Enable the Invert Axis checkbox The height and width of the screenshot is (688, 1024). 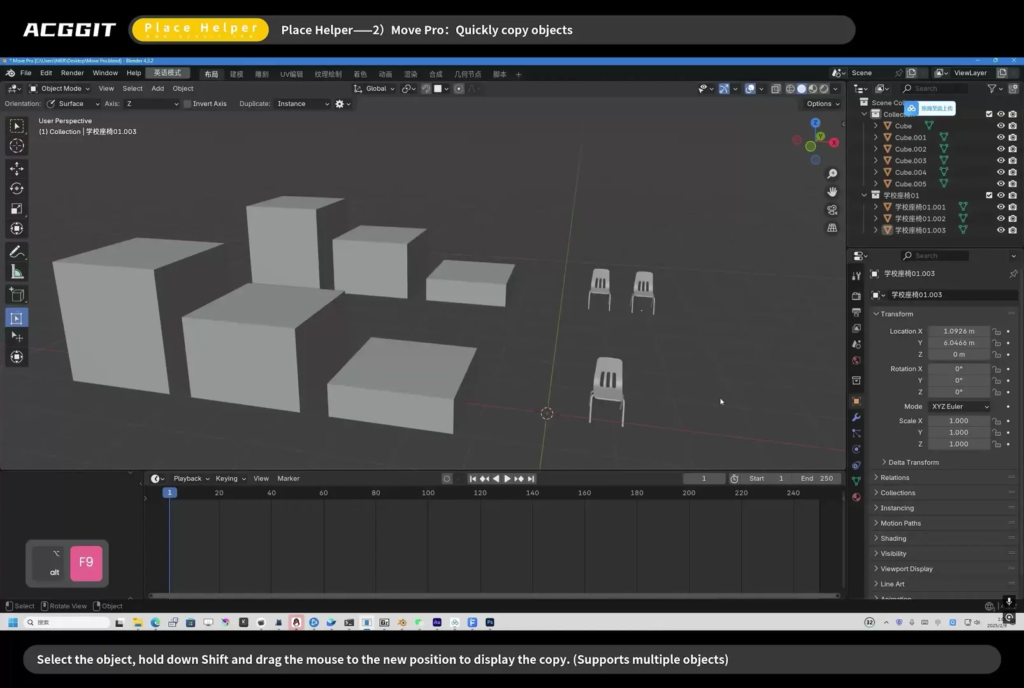[x=187, y=104]
